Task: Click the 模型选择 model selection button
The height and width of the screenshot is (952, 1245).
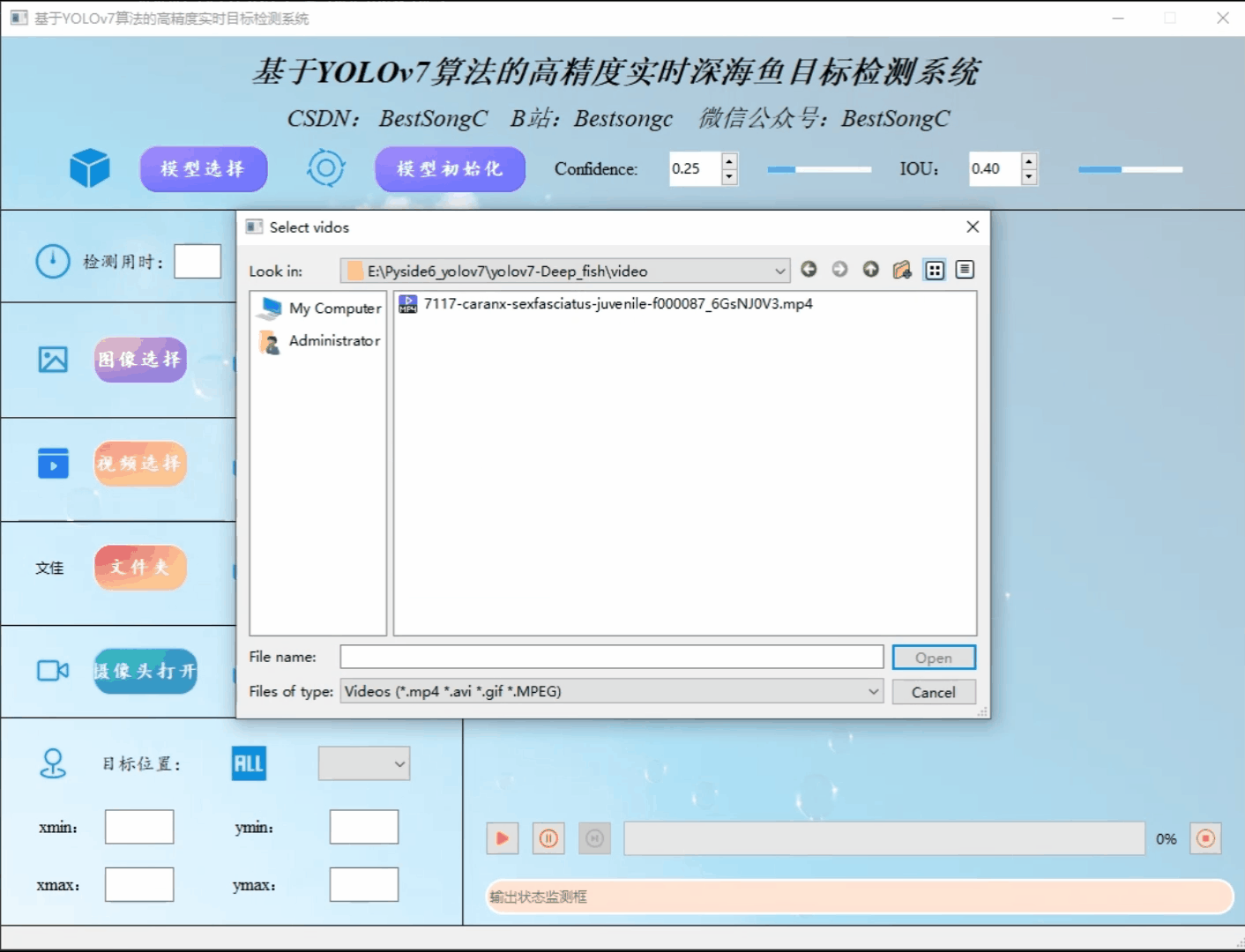Action: point(204,169)
